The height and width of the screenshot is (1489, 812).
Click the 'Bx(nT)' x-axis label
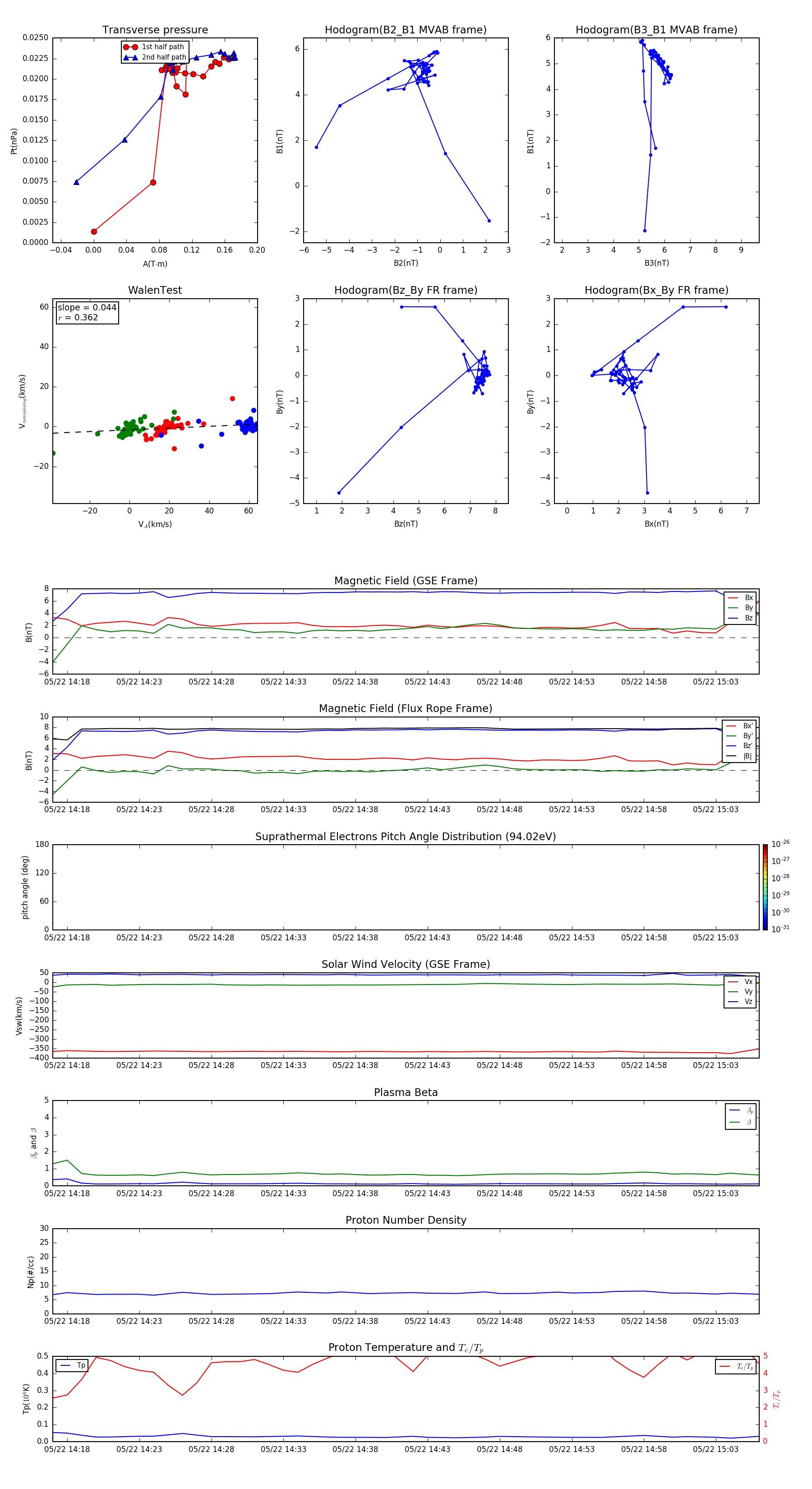[x=656, y=524]
